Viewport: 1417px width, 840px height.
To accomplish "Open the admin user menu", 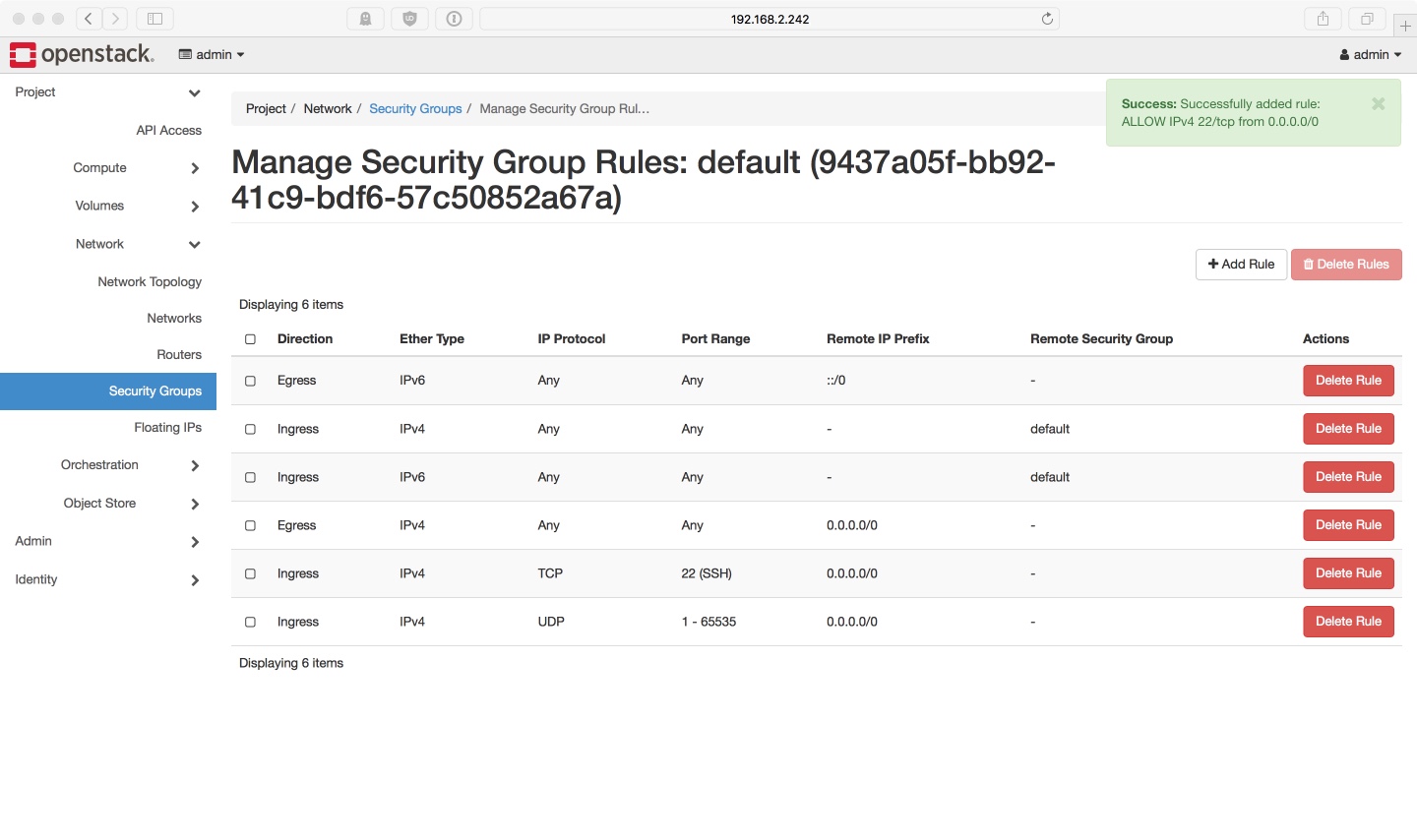I will [x=1370, y=55].
